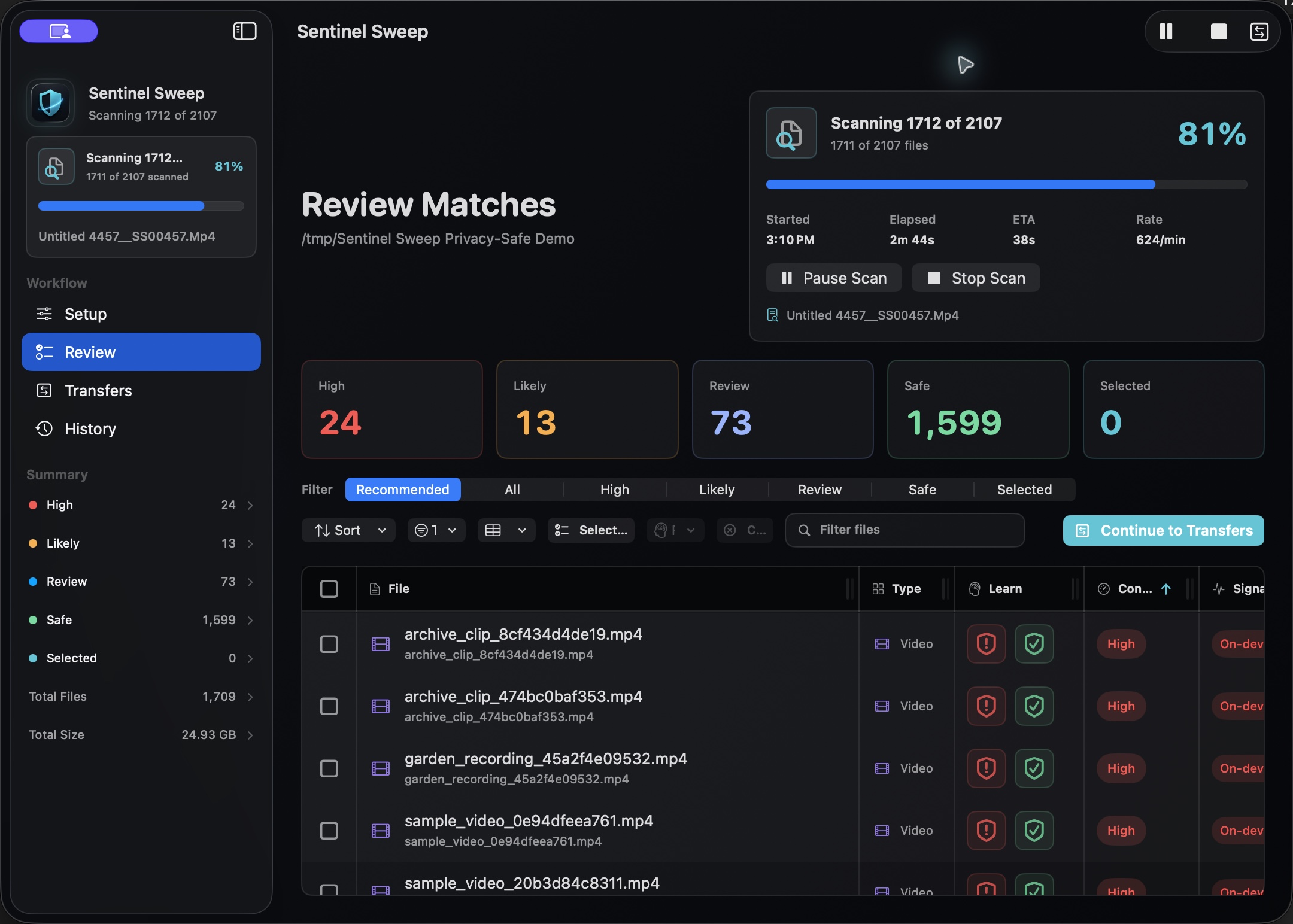This screenshot has width=1293, height=924.
Task: Open the disabled learn brain dropdown
Action: (x=675, y=530)
